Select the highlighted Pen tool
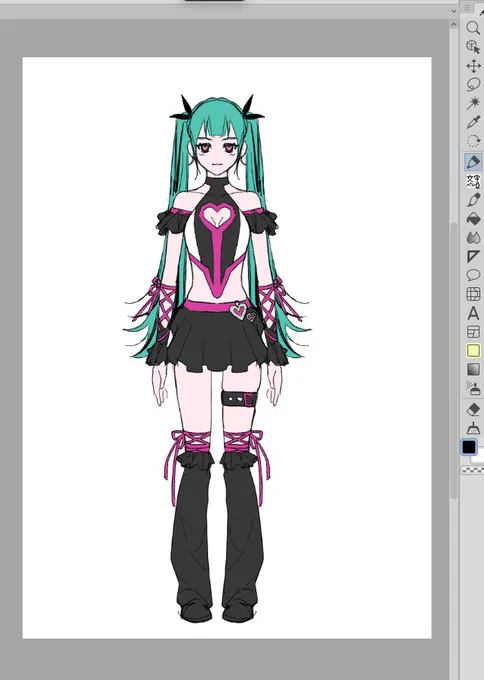 click(473, 162)
